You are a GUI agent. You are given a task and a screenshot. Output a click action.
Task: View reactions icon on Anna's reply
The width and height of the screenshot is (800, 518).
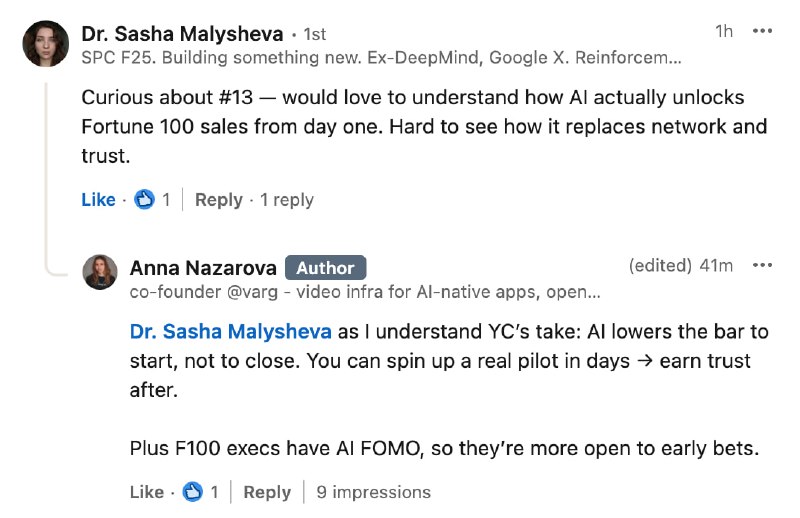coord(194,492)
